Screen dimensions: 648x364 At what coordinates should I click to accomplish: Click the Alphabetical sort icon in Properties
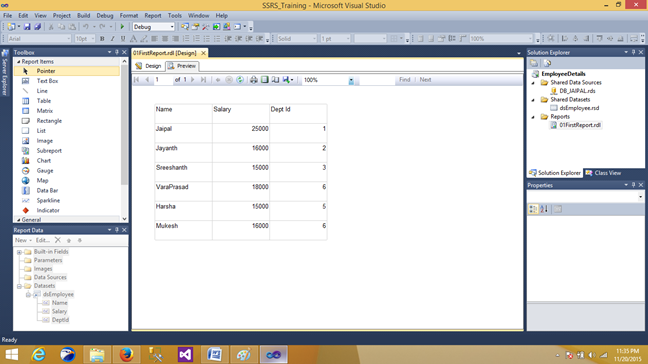(x=544, y=209)
